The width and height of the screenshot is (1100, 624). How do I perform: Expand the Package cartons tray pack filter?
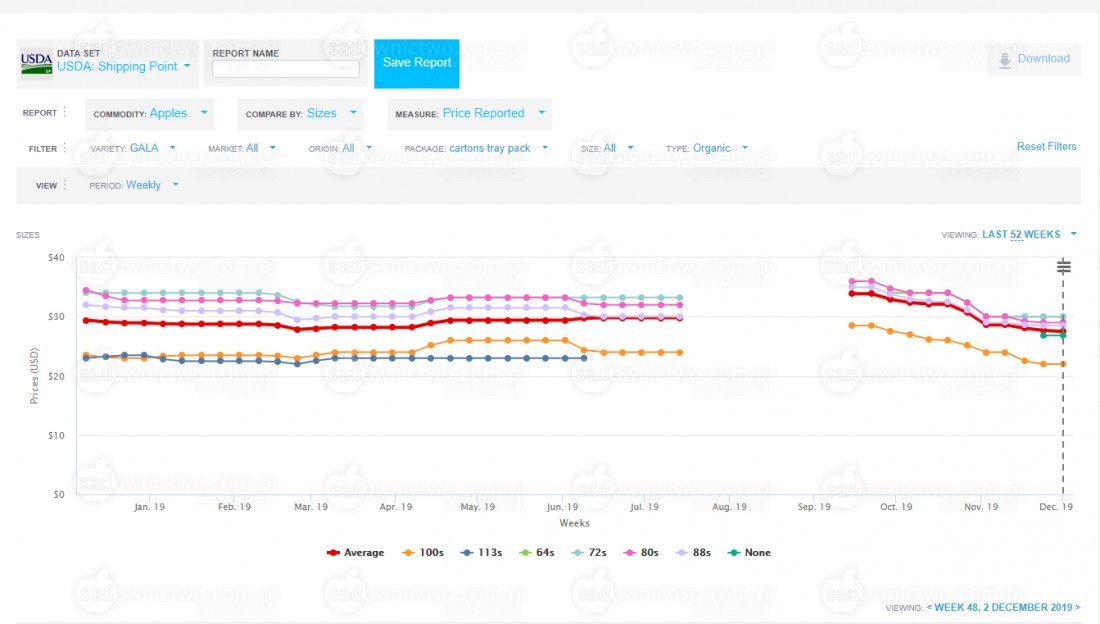pos(476,148)
